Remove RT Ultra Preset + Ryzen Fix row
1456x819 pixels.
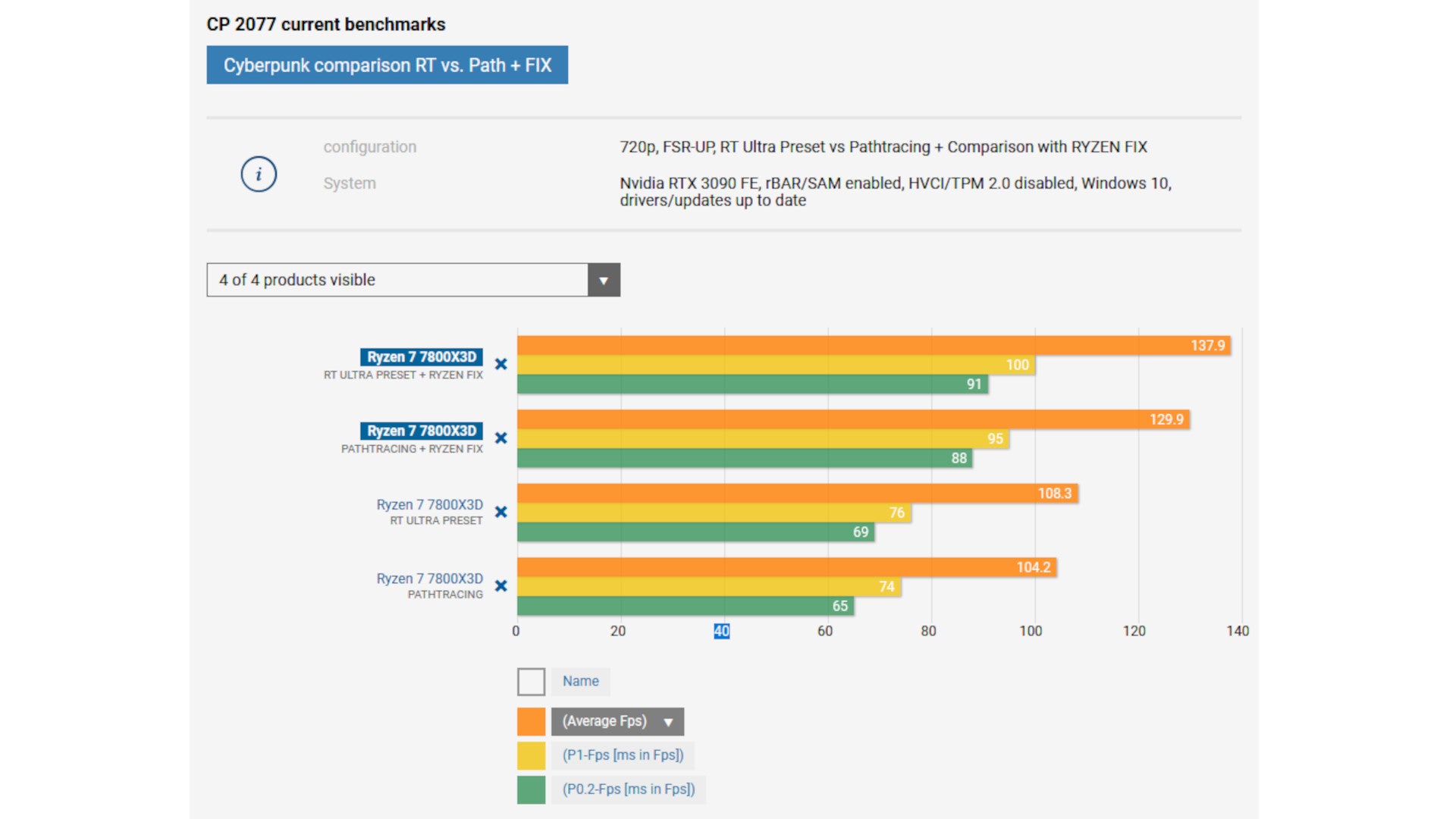500,364
